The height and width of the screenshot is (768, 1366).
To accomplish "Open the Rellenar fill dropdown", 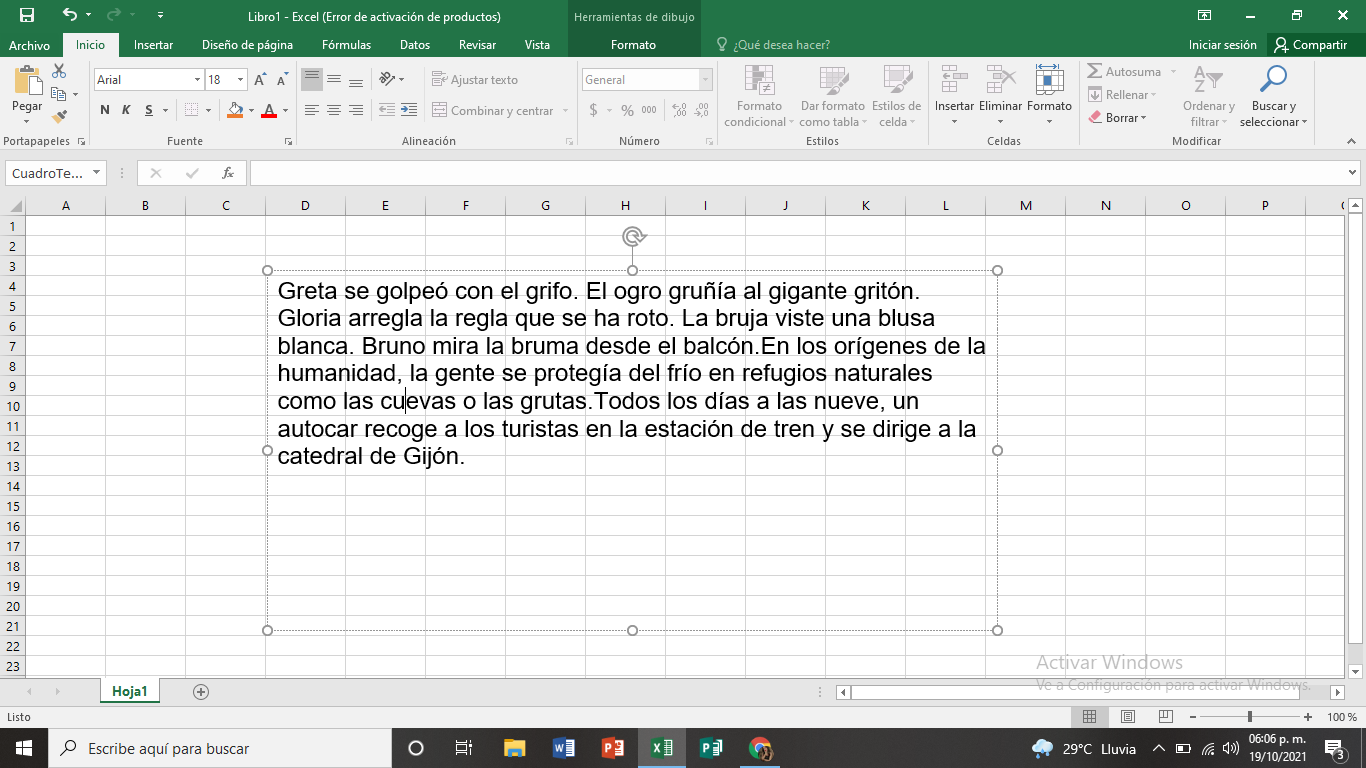I will pos(1122,95).
